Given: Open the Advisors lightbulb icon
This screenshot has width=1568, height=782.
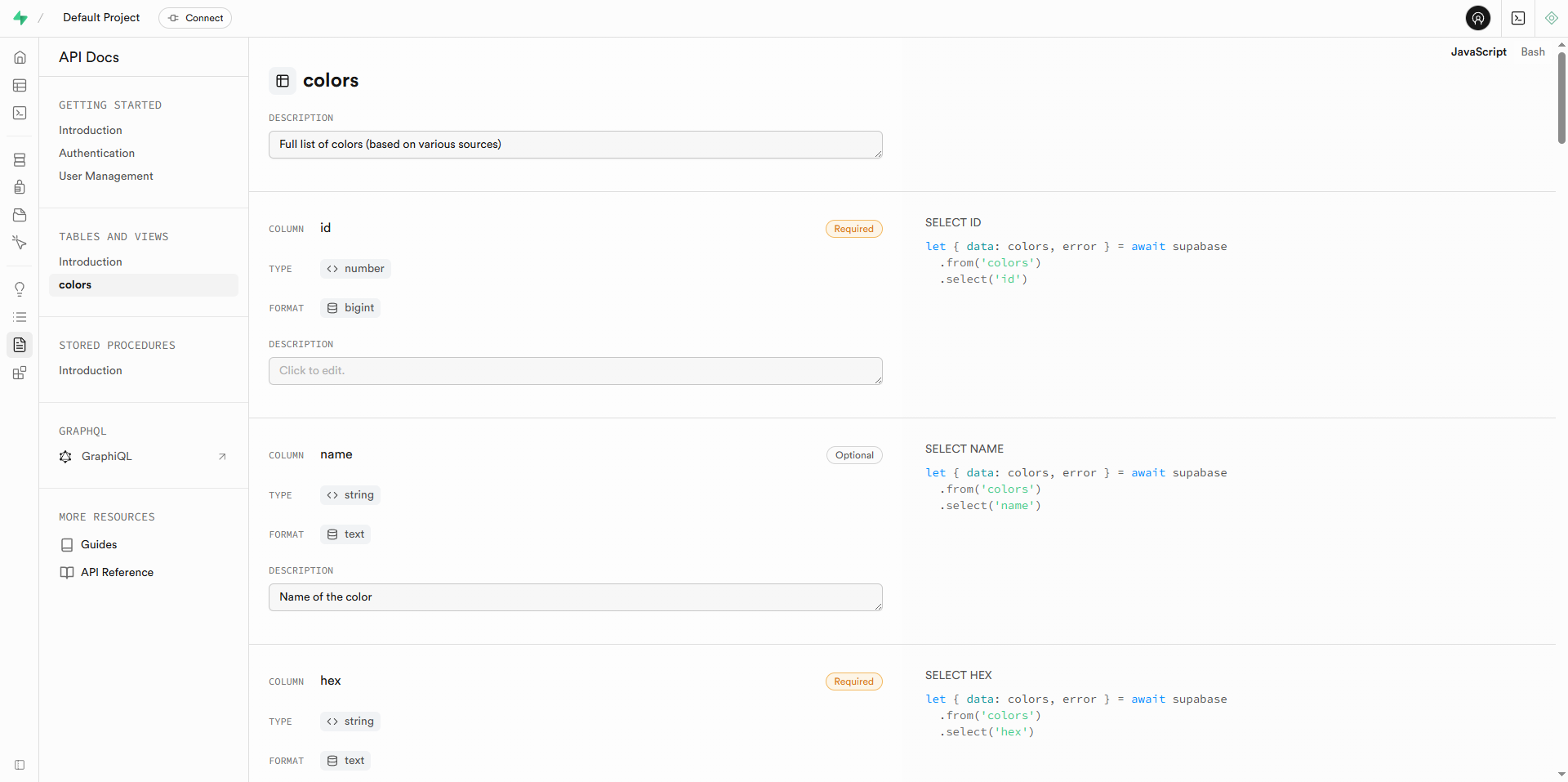Looking at the screenshot, I should click(x=20, y=288).
